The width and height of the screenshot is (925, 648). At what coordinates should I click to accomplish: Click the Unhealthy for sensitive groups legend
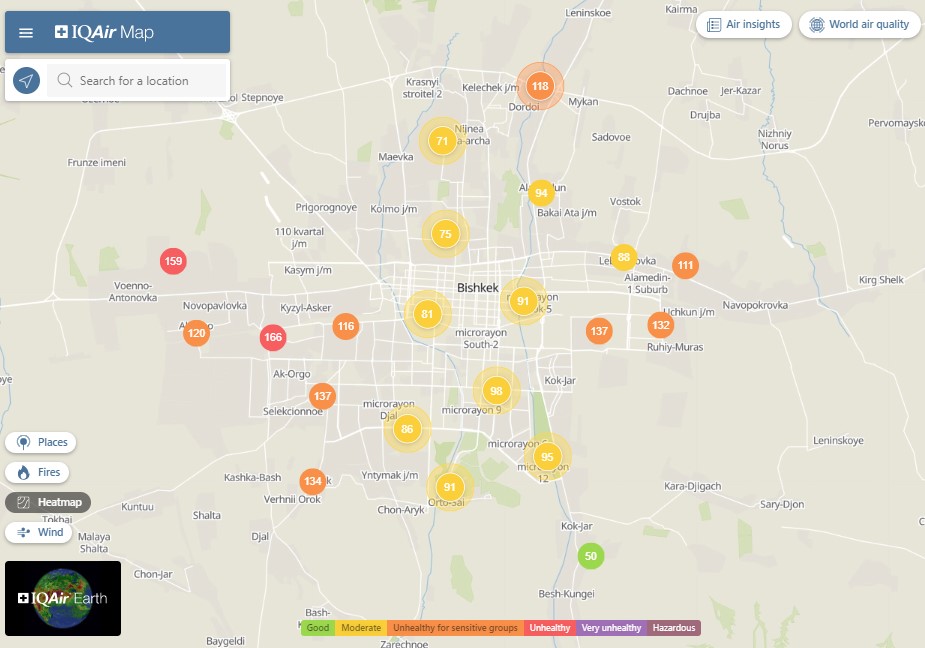455,628
